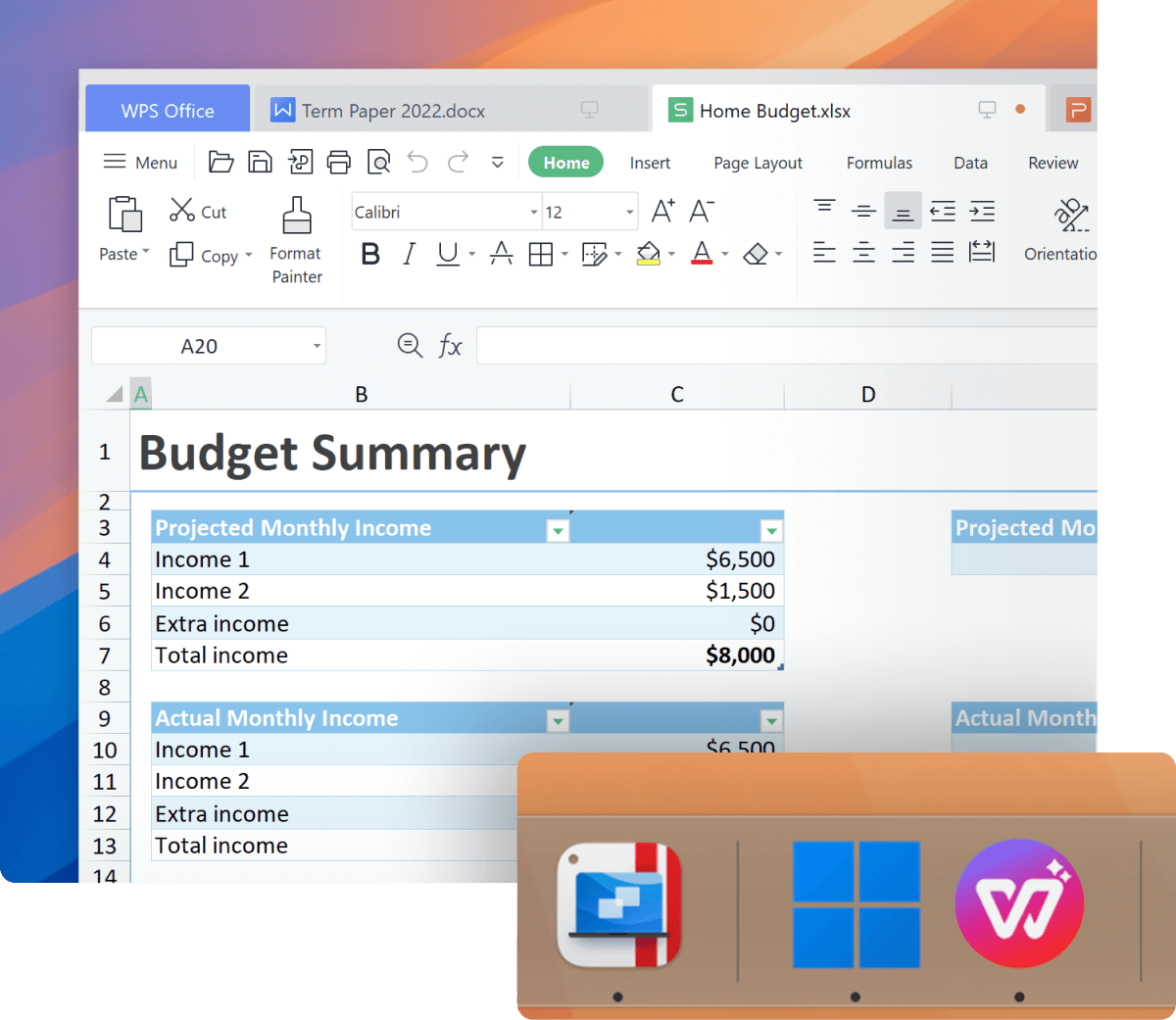The width and height of the screenshot is (1176, 1020).
Task: Decrease cell indent
Action: 943,211
